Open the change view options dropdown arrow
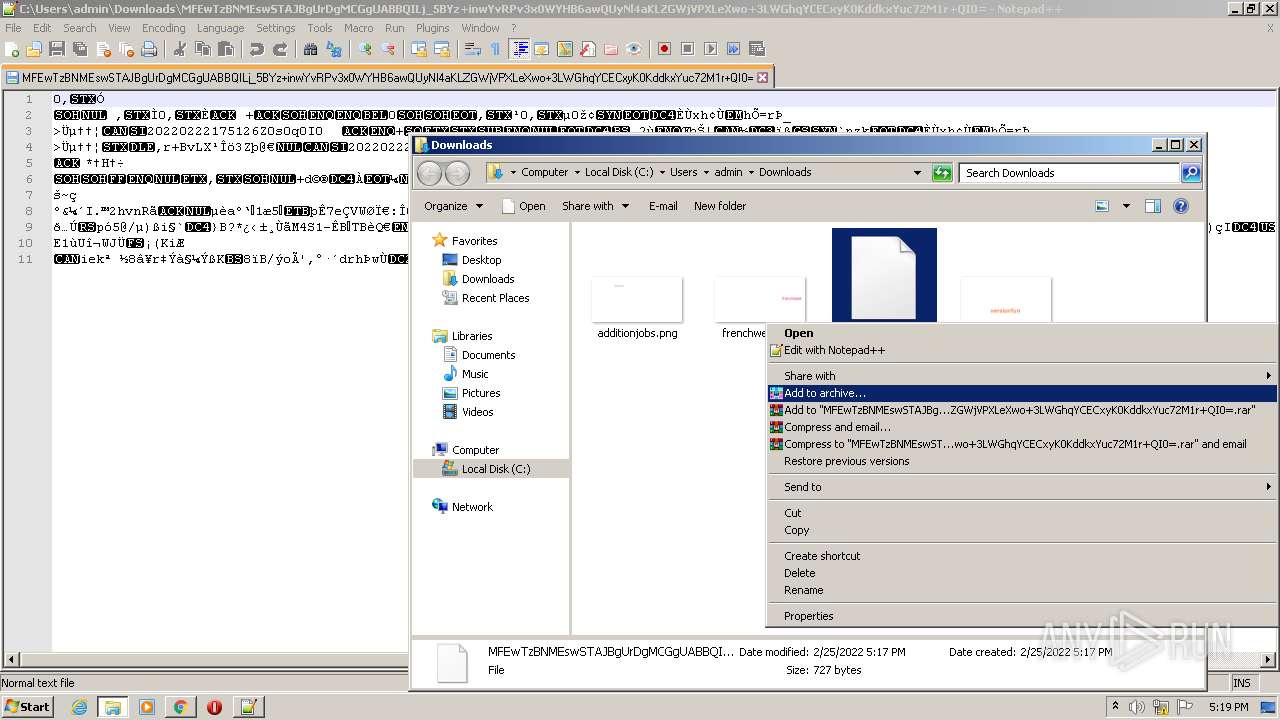The height and width of the screenshot is (720, 1280). pyautogui.click(x=1126, y=206)
